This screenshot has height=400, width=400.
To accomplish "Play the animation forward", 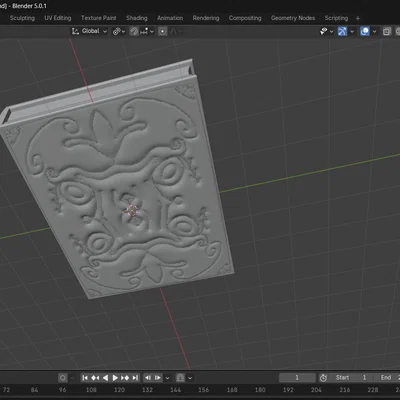I will (x=115, y=378).
